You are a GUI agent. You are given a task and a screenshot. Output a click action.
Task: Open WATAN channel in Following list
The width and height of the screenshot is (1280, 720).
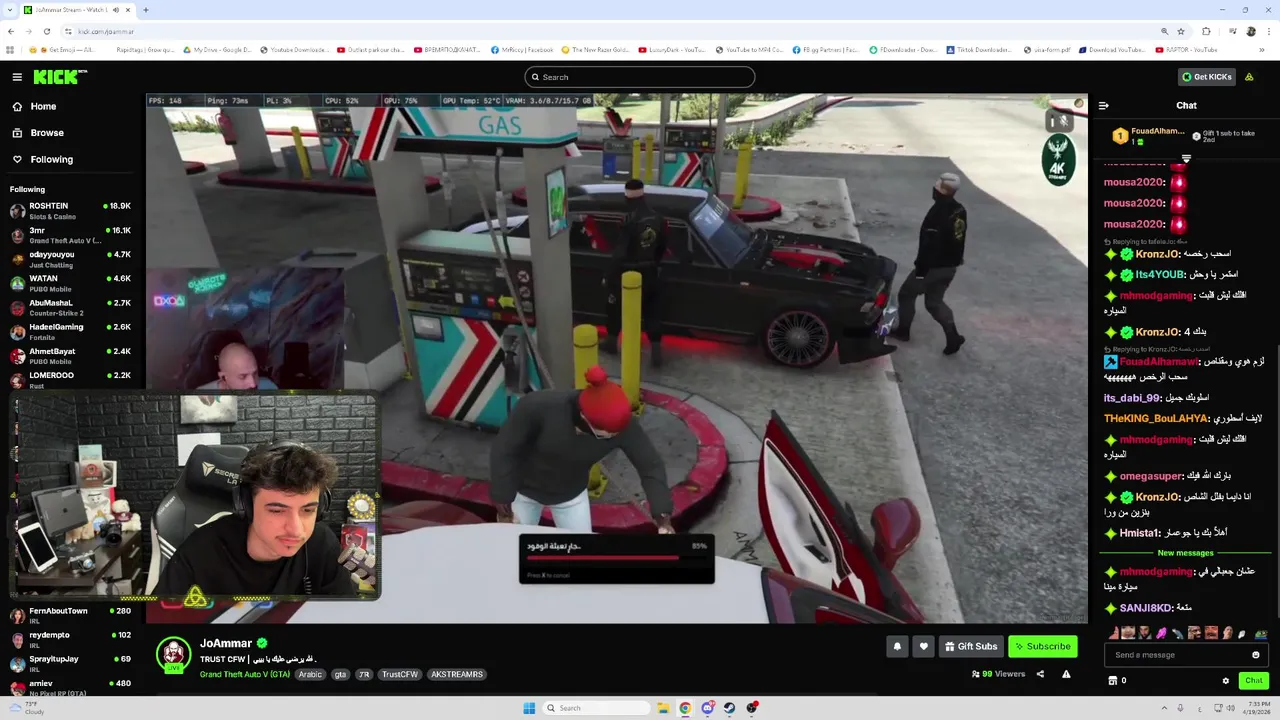[x=70, y=283]
